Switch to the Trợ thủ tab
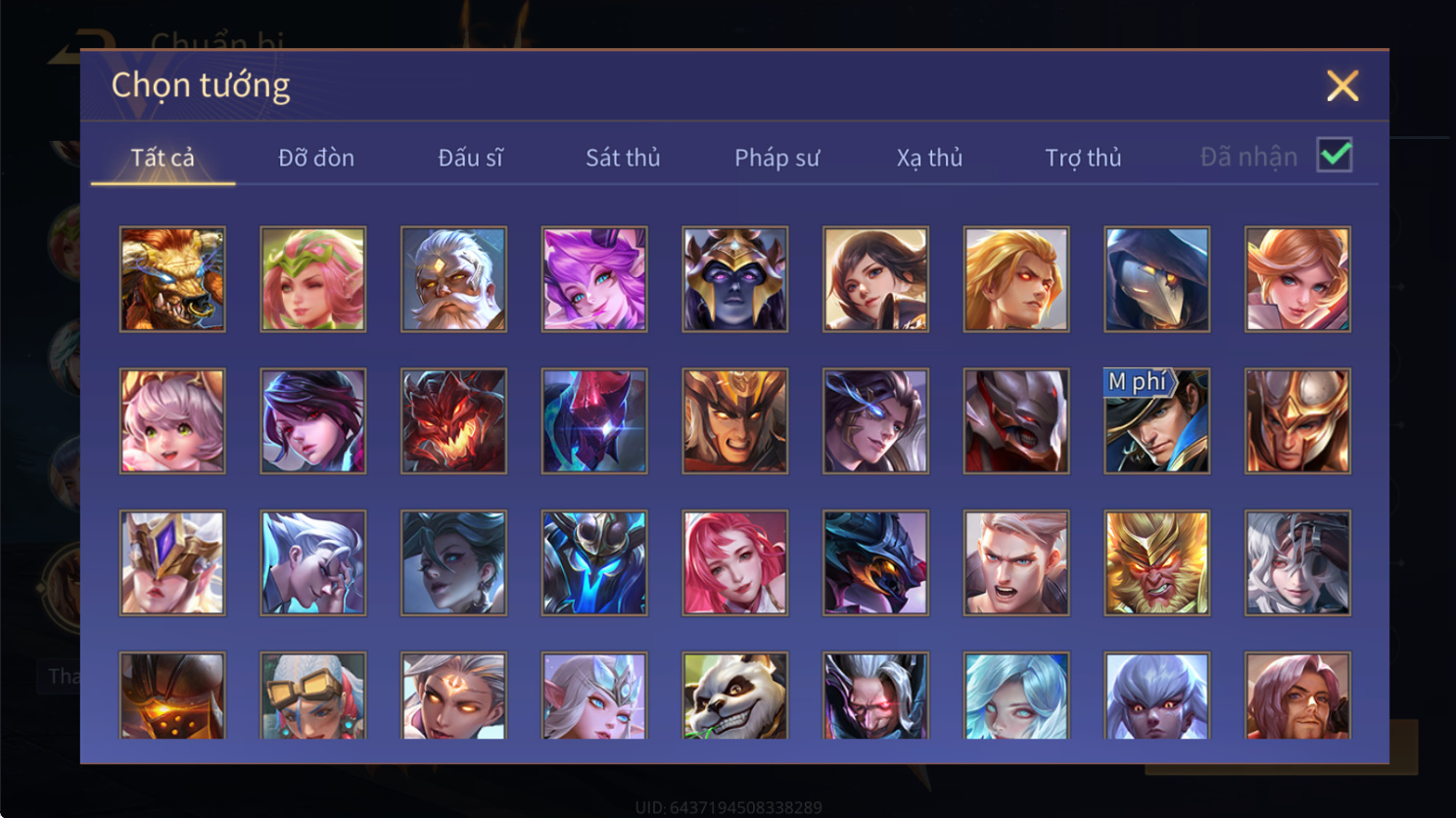The height and width of the screenshot is (818, 1456). pyautogui.click(x=1083, y=158)
